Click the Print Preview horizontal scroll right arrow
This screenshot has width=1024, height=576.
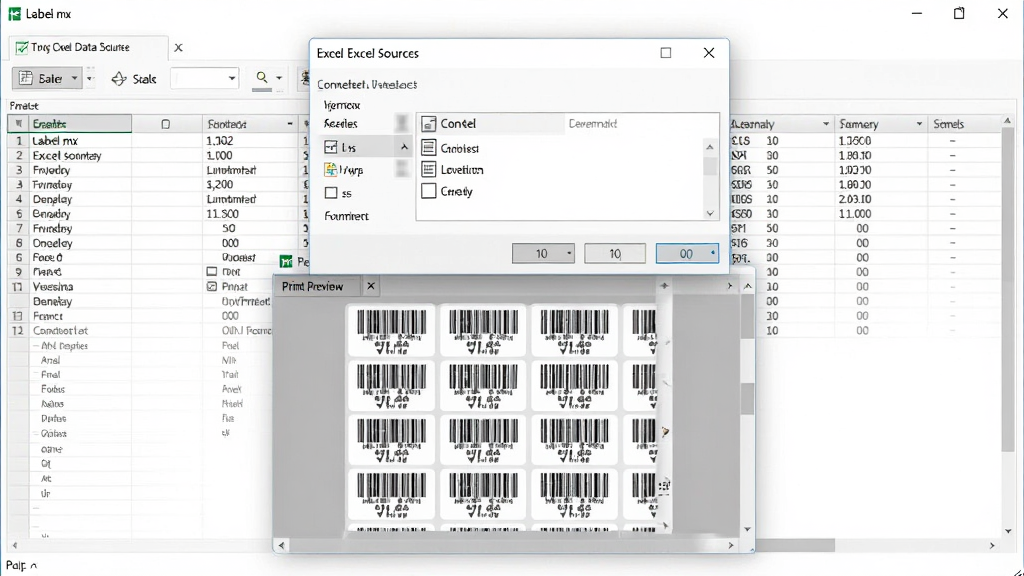click(x=731, y=545)
